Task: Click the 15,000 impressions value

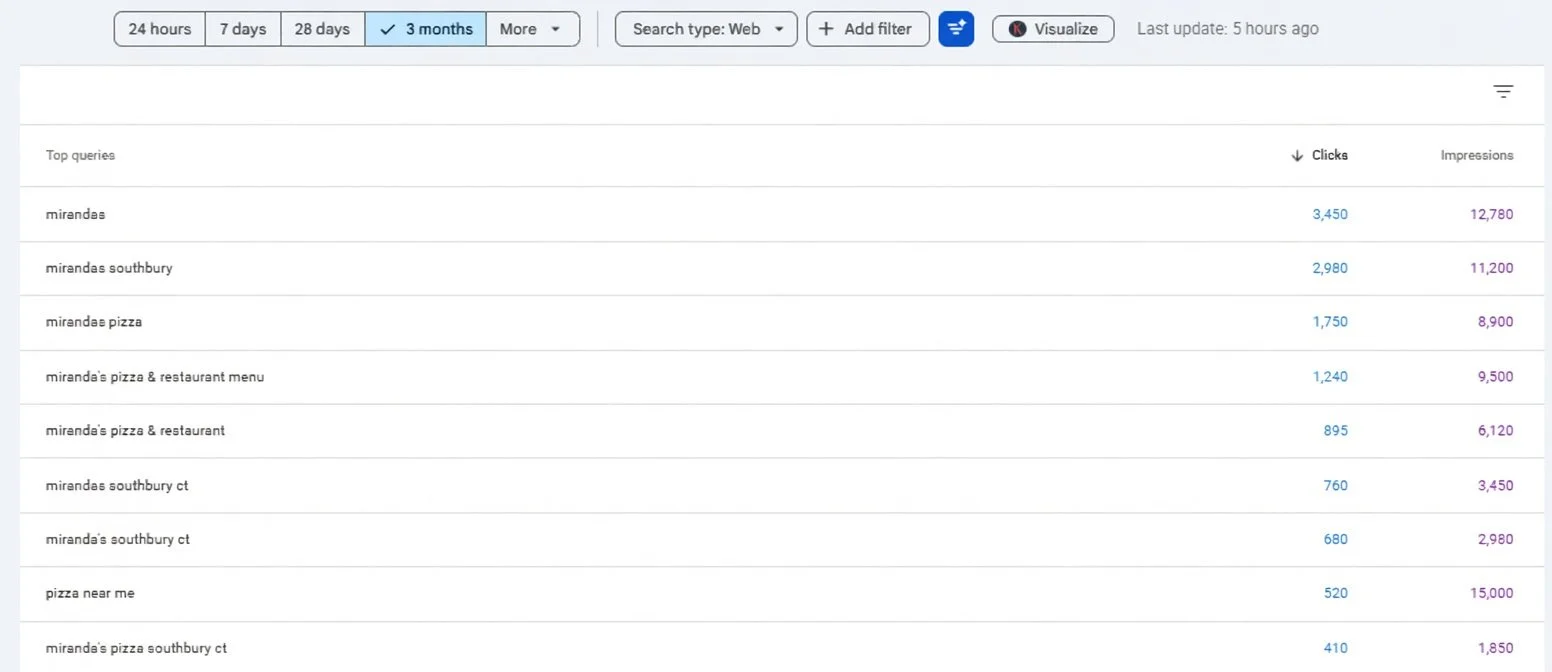Action: pyautogui.click(x=1491, y=593)
